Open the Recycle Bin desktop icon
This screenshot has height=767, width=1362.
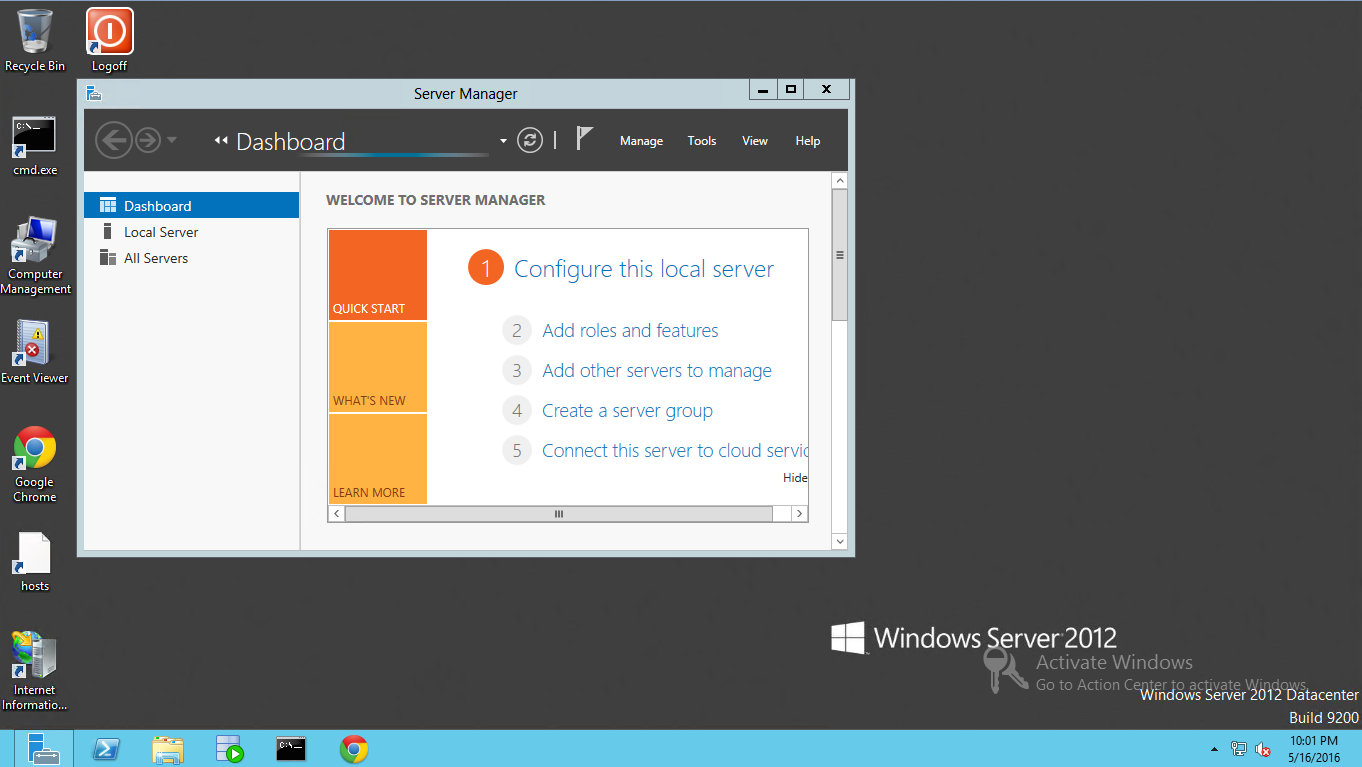35,40
